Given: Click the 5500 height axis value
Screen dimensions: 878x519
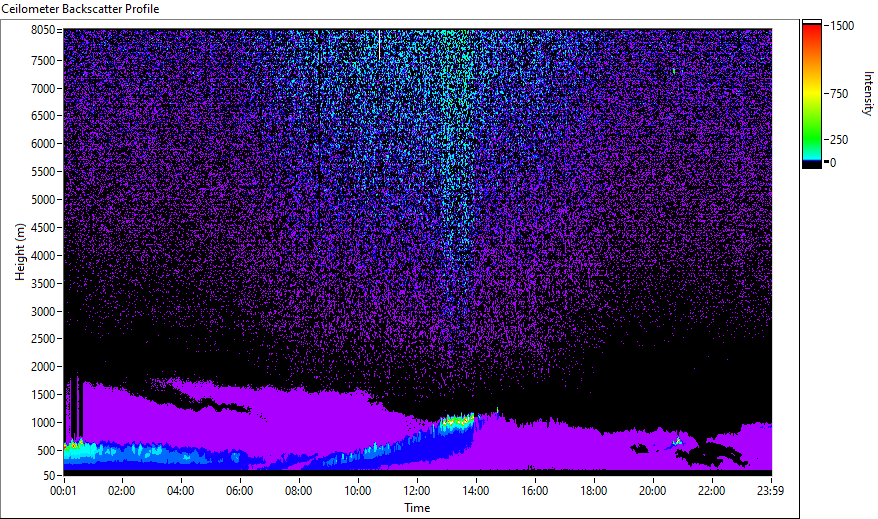Looking at the screenshot, I should 43,172.
